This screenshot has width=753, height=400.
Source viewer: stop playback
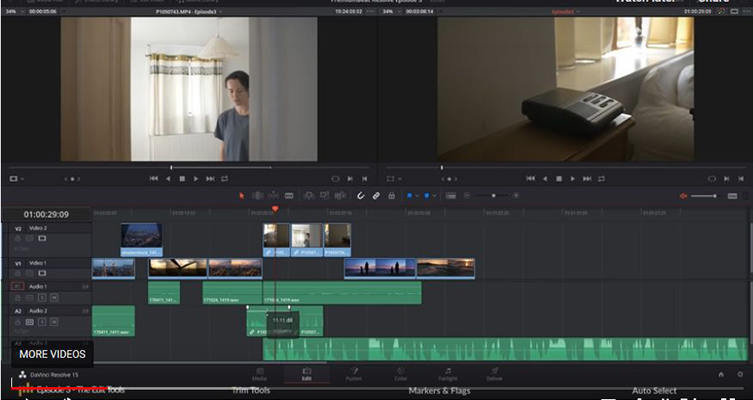click(182, 179)
